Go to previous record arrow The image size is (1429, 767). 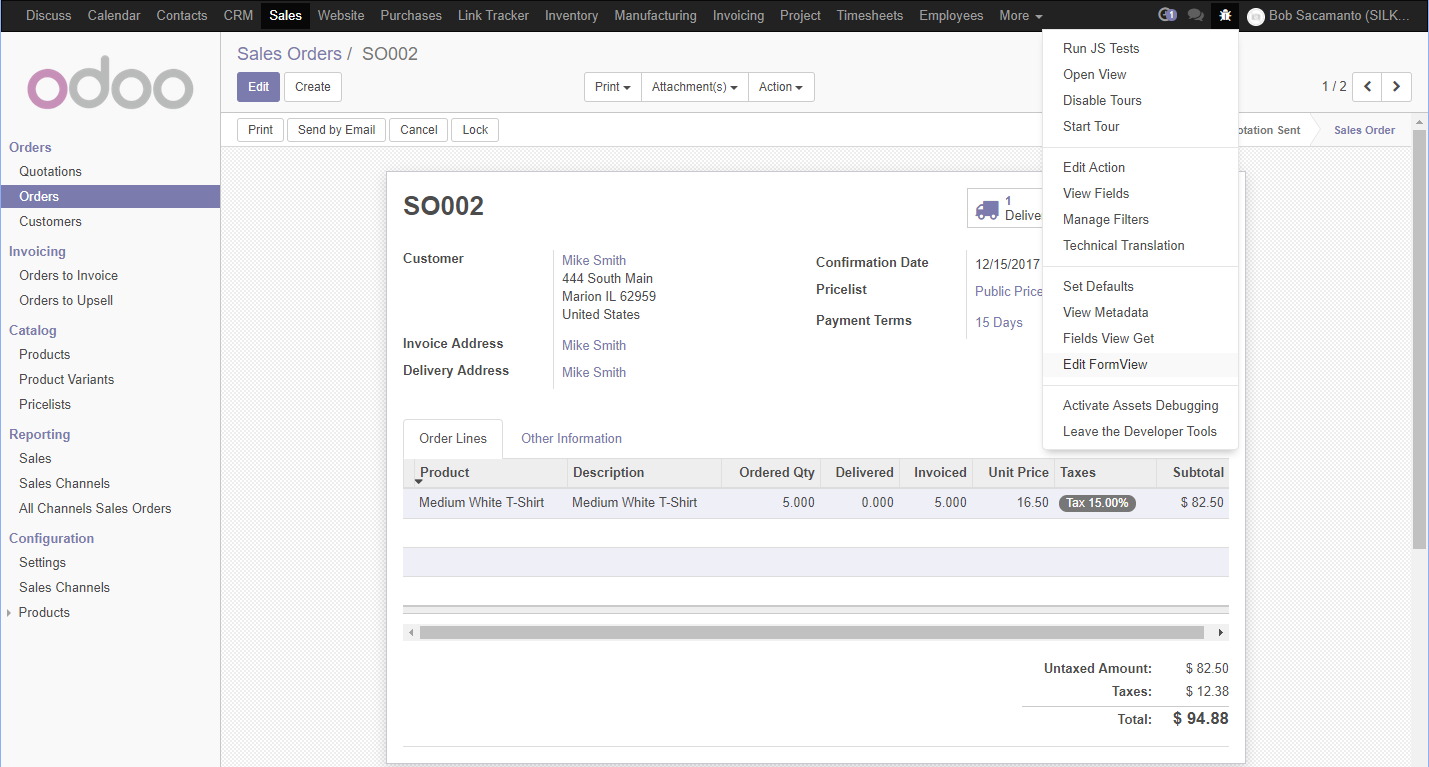pos(1367,87)
